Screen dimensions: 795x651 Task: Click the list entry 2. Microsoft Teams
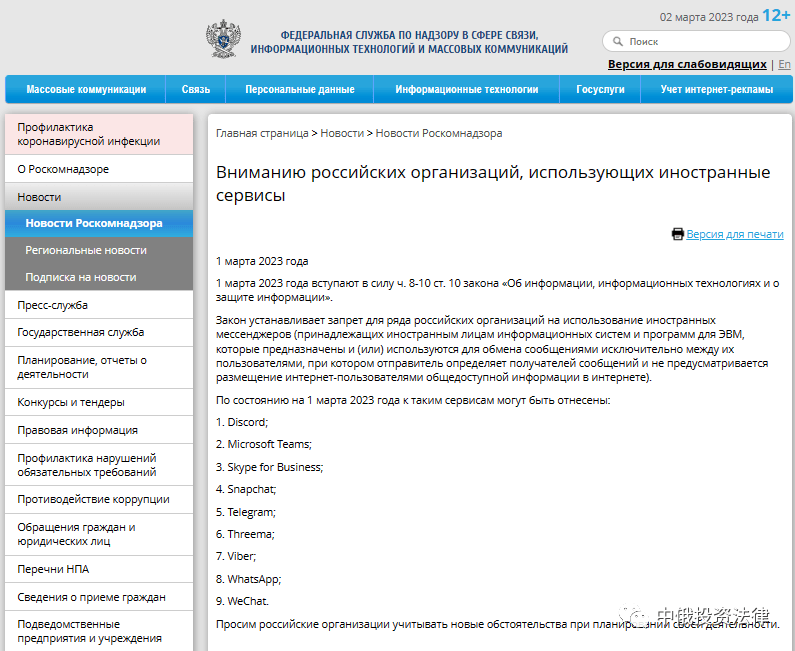coord(264,444)
